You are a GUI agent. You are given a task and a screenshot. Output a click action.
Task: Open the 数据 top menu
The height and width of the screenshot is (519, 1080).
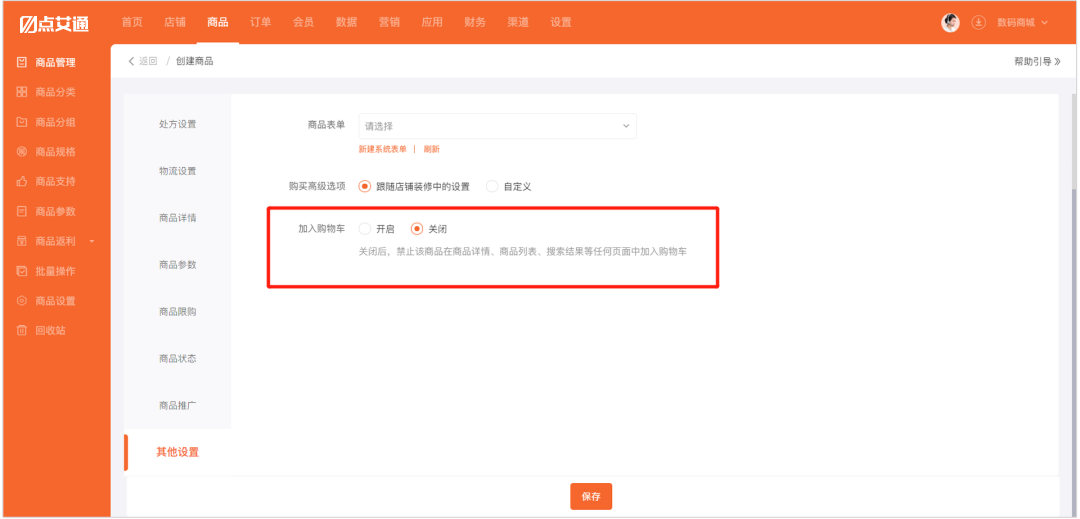[346, 22]
